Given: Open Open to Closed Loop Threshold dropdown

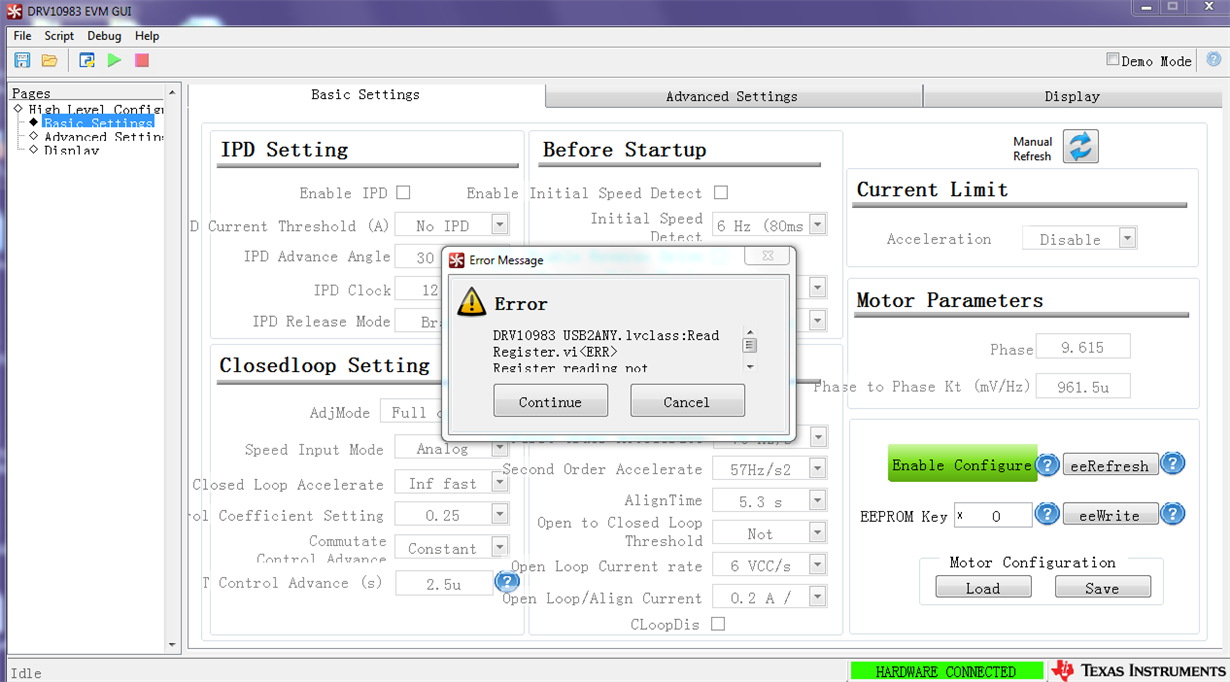Looking at the screenshot, I should coord(817,532).
